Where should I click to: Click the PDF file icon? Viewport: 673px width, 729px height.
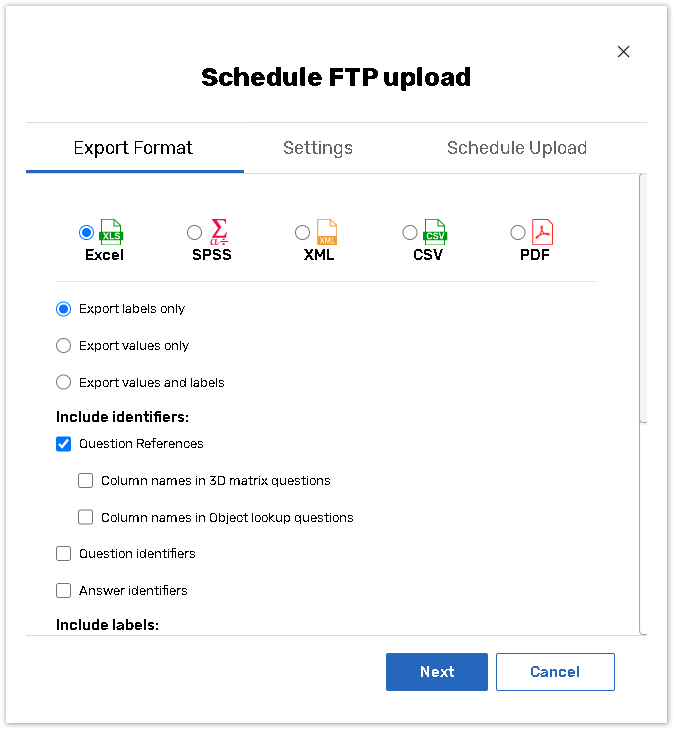coord(542,232)
